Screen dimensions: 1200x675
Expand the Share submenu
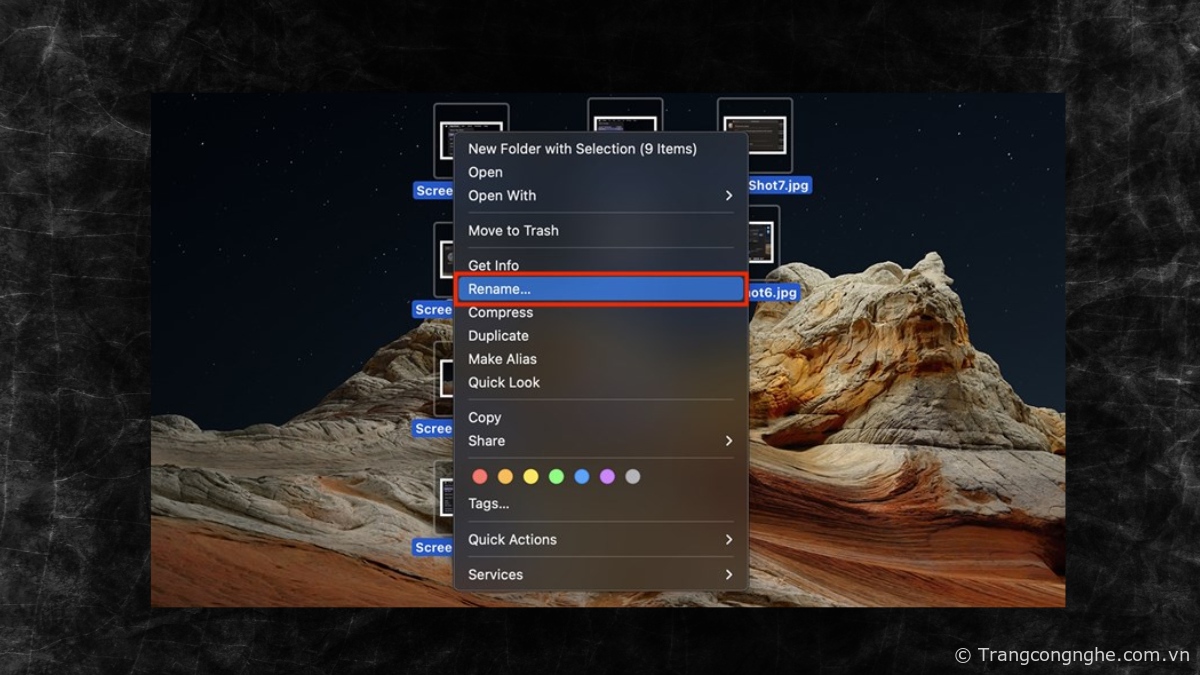[600, 441]
